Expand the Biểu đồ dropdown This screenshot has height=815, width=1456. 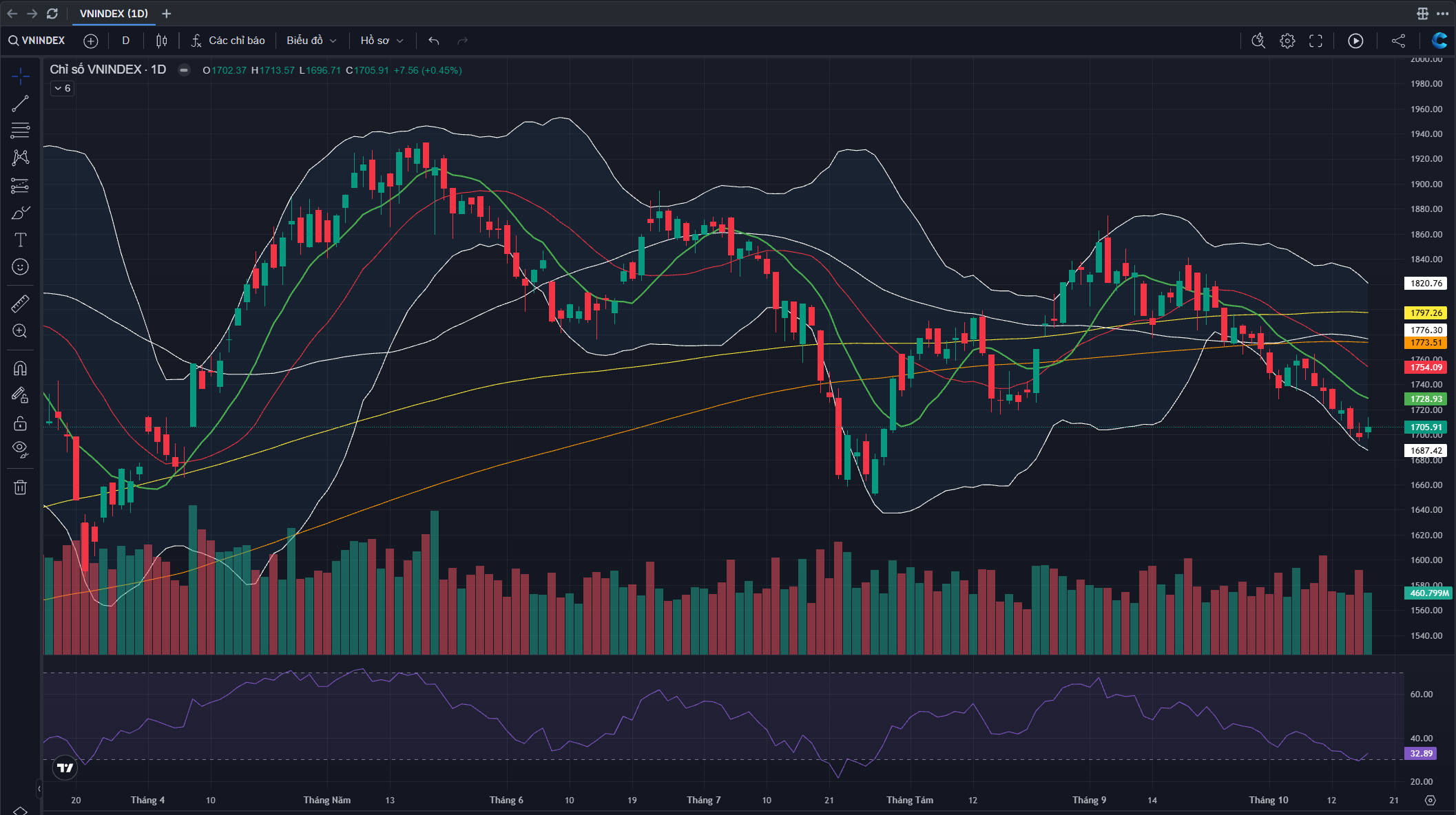(312, 41)
